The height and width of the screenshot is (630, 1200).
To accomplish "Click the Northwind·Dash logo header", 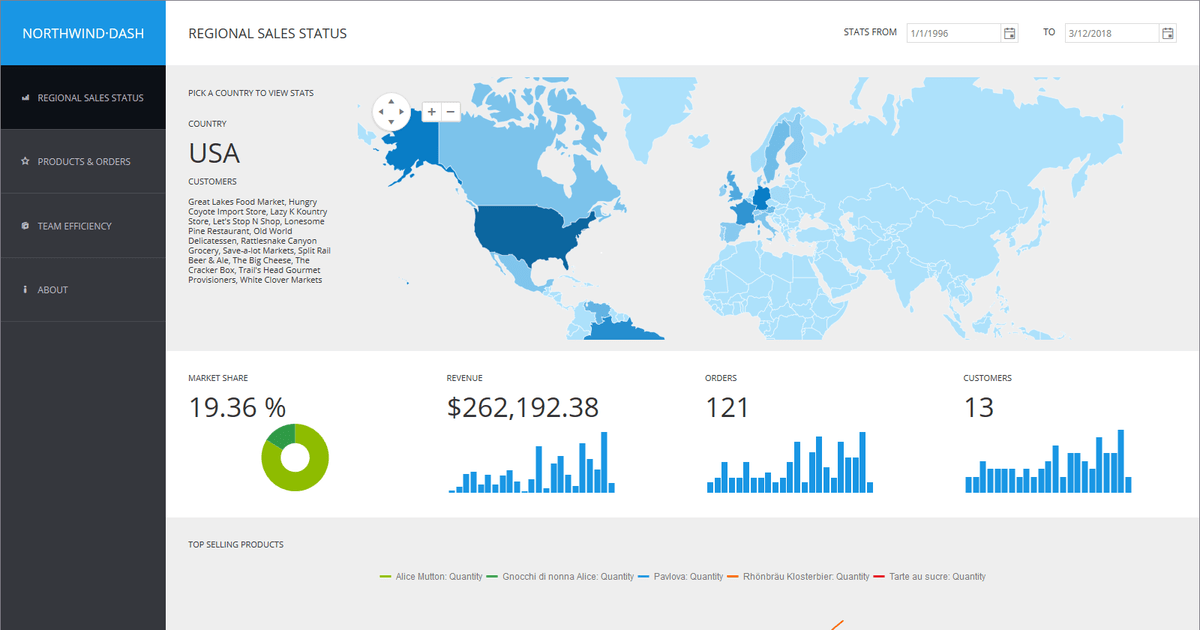I will (x=83, y=33).
